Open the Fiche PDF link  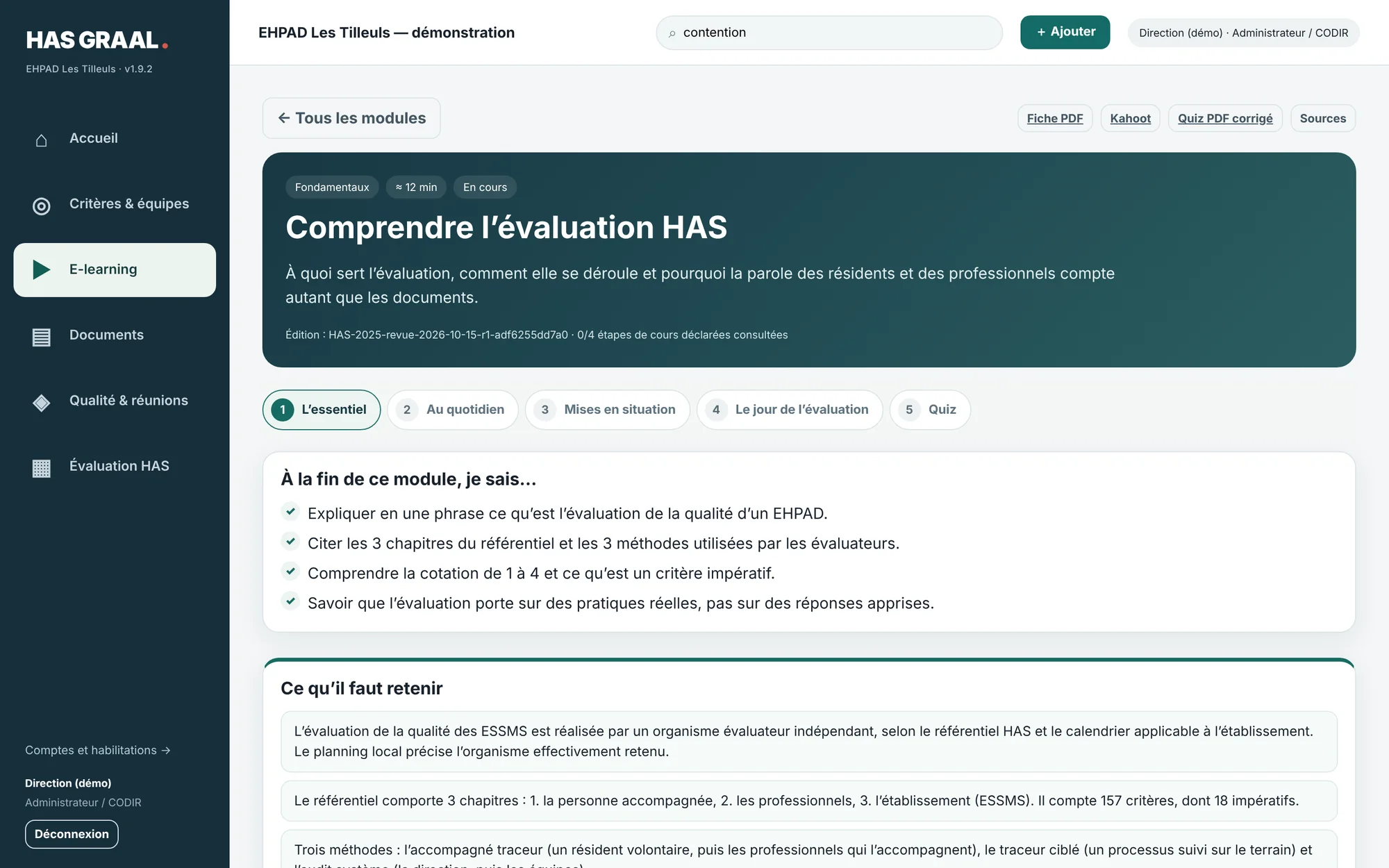click(x=1055, y=119)
